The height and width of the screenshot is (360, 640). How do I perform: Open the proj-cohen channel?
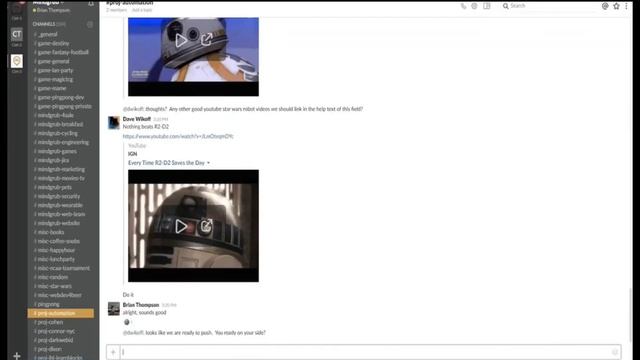[x=49, y=322]
